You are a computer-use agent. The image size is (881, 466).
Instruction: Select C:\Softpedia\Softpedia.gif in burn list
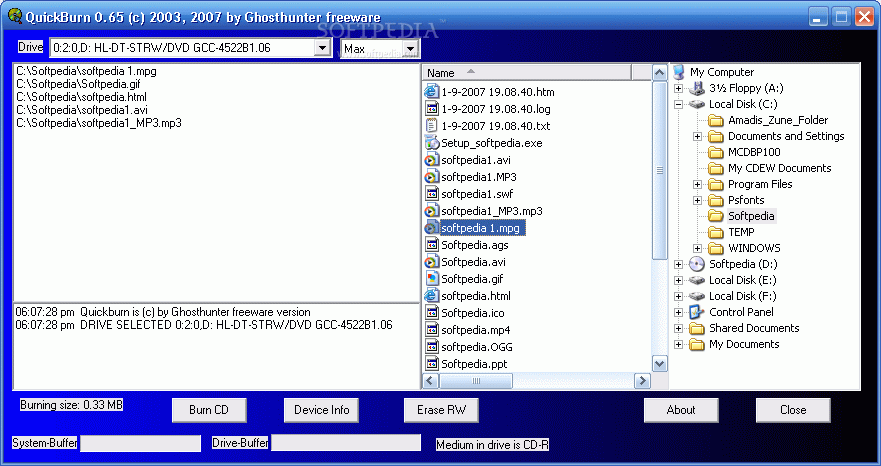click(78, 84)
